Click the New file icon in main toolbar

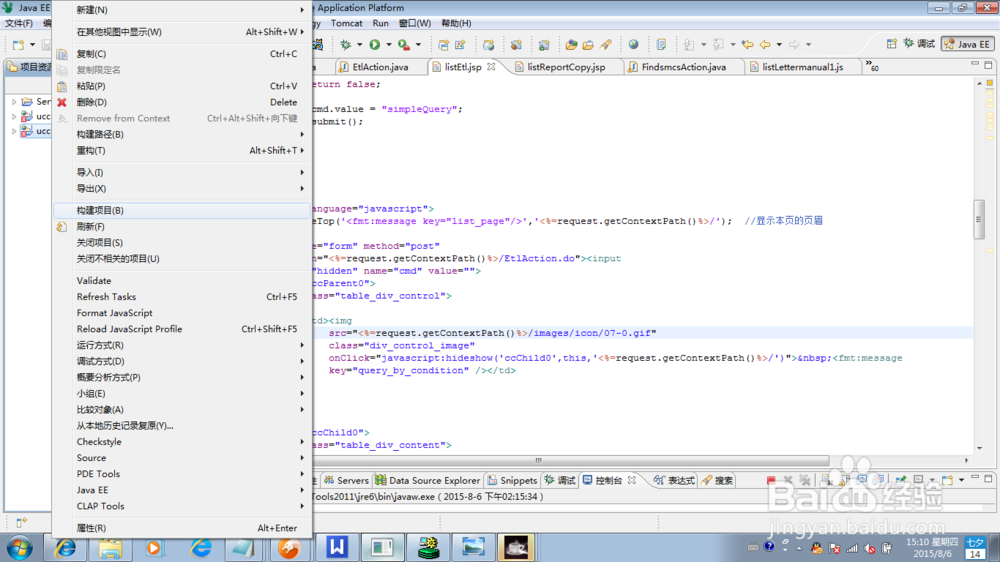(18, 45)
